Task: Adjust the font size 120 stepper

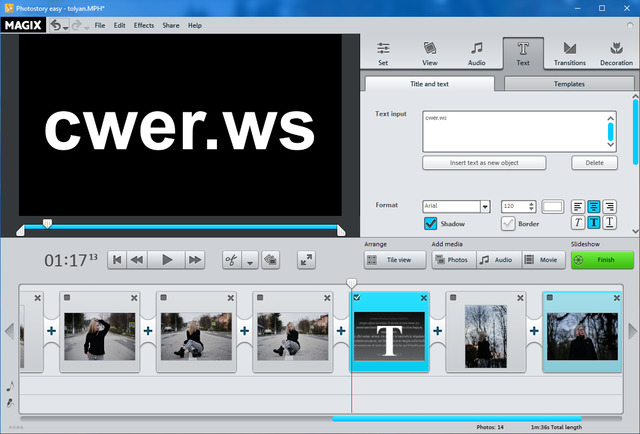Action: point(533,207)
